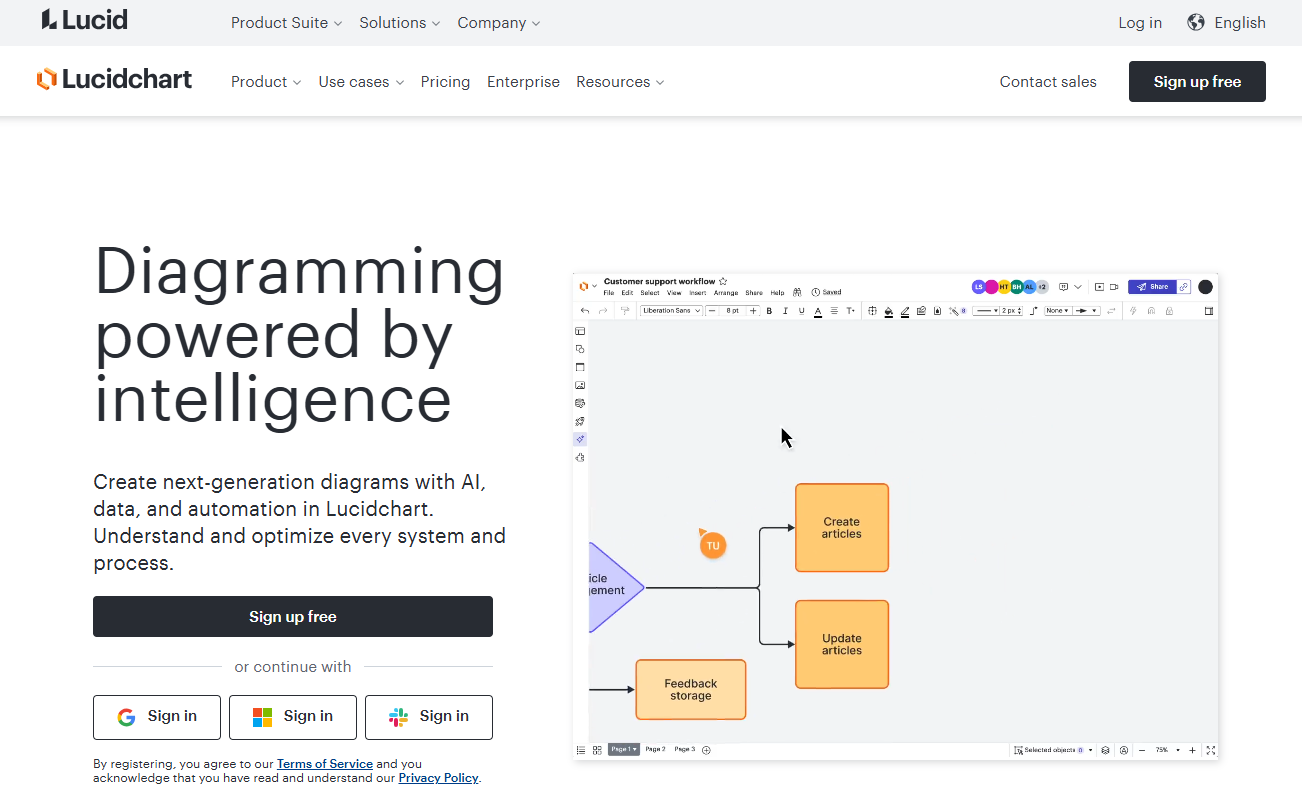Image resolution: width=1302 pixels, height=806 pixels.
Task: Click the fullscreen icon in the bottom bar
Action: pyautogui.click(x=1211, y=750)
